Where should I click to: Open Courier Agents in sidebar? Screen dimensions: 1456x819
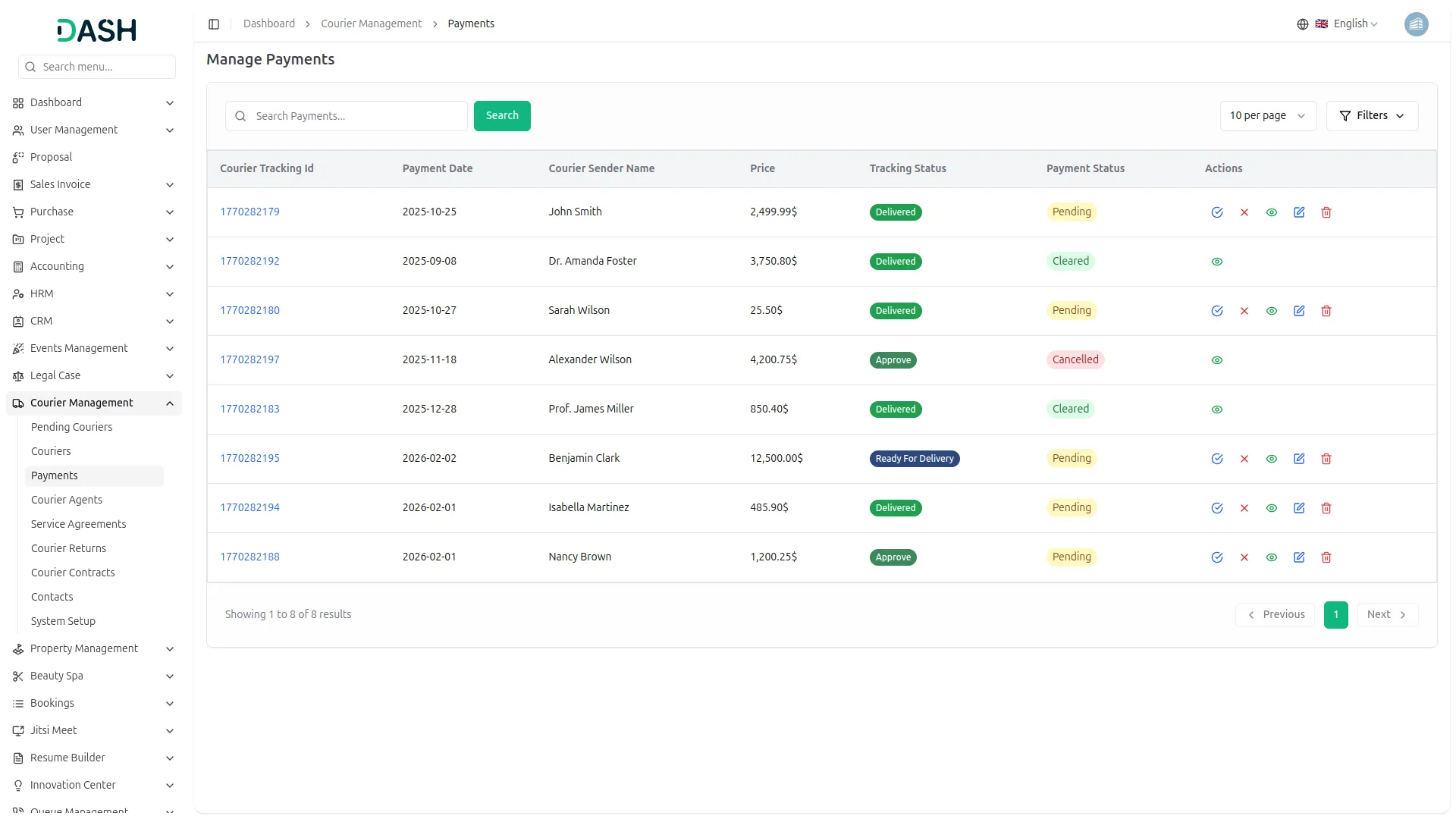[x=67, y=500]
